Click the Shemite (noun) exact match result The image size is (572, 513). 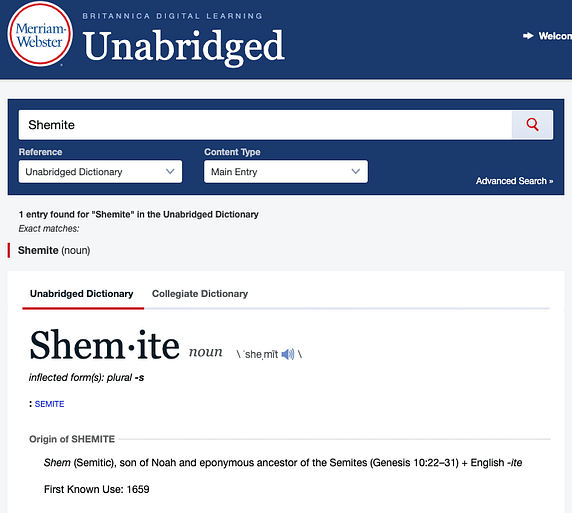[54, 250]
